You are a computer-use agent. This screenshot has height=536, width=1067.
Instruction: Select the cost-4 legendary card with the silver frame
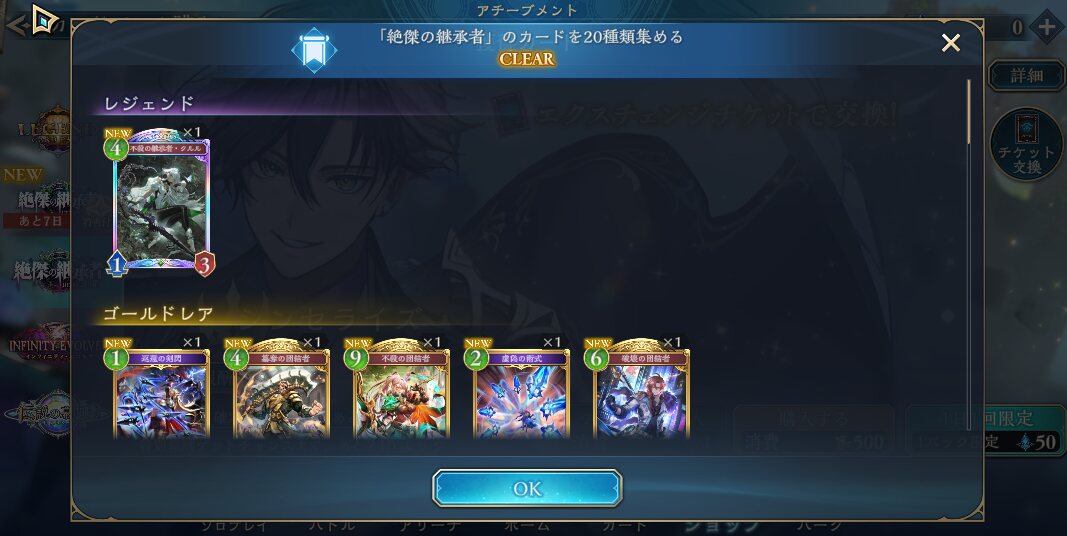tap(161, 203)
